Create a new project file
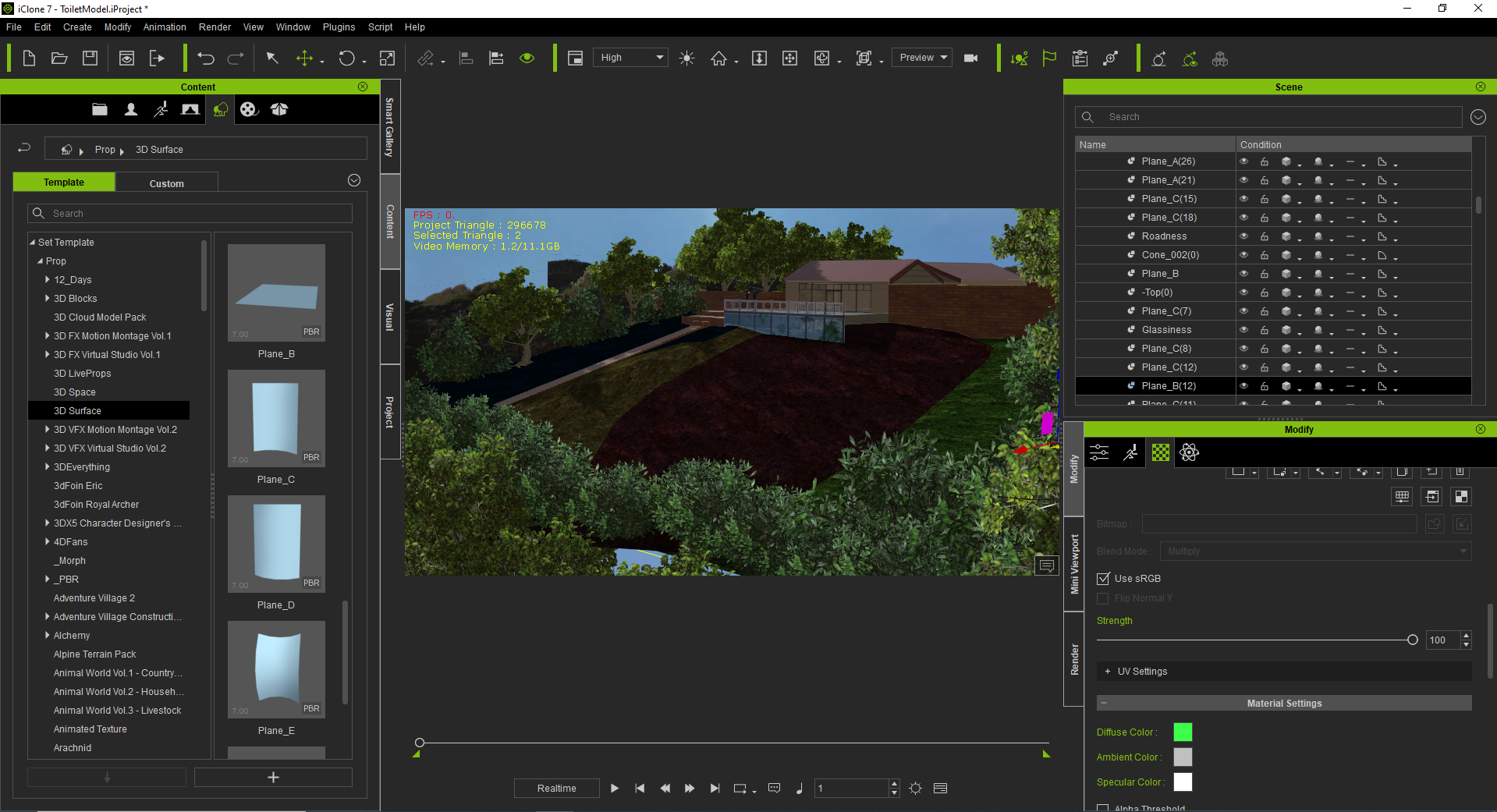This screenshot has height=812, width=1497. coord(29,59)
